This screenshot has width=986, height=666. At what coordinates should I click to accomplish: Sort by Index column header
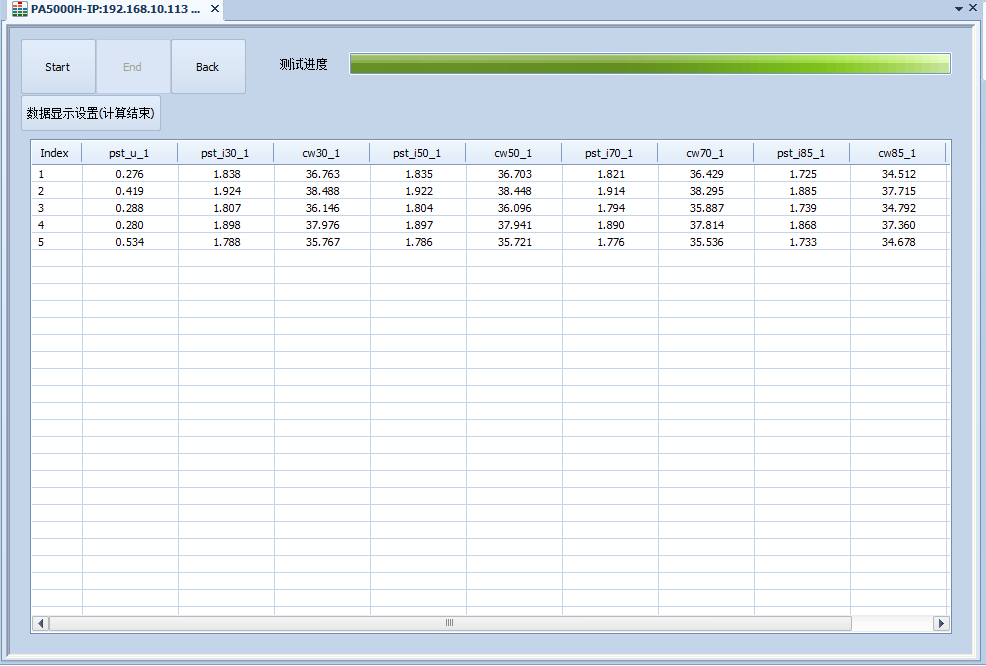pyautogui.click(x=55, y=153)
